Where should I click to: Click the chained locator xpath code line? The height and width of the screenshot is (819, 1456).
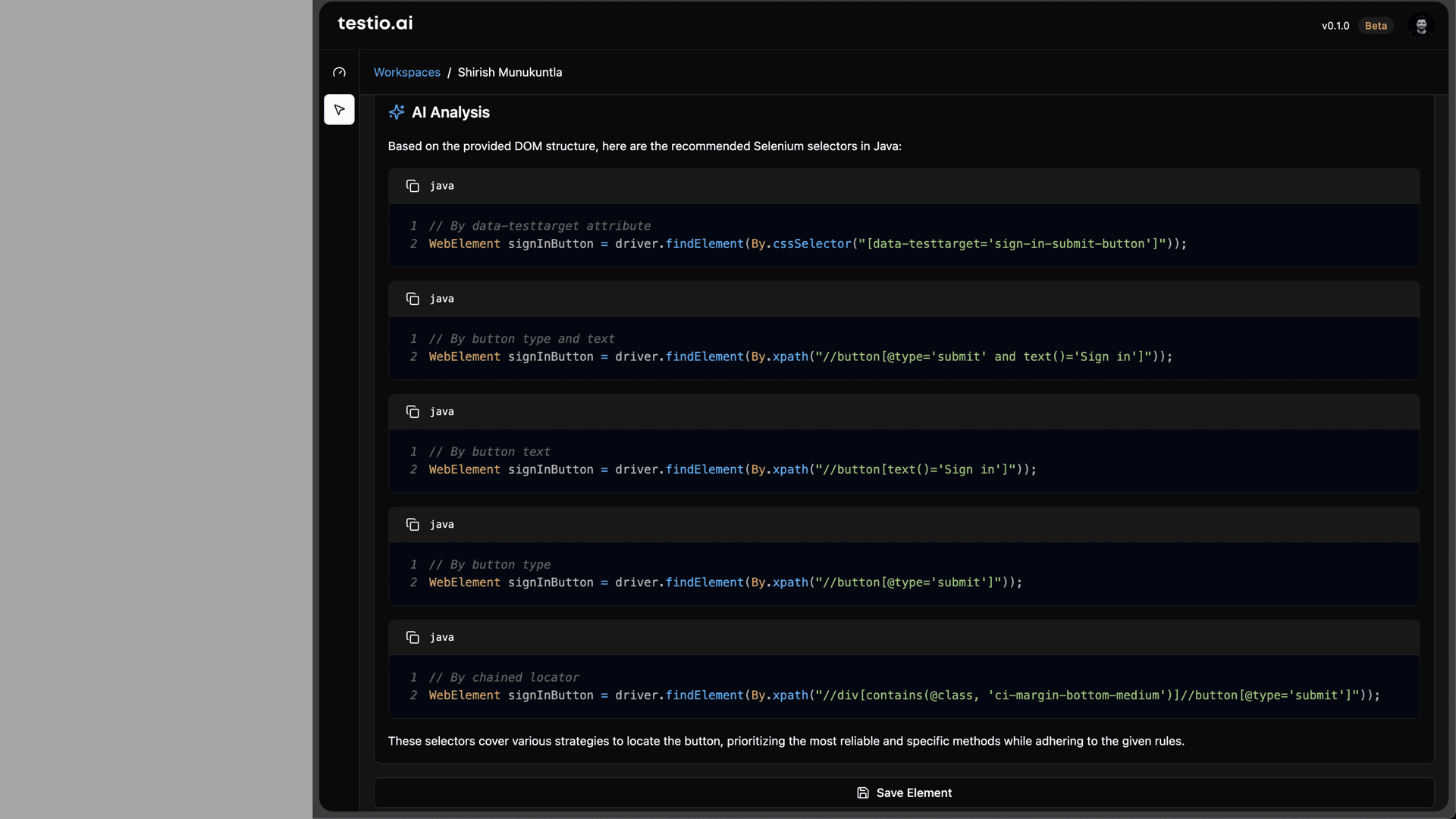[903, 695]
